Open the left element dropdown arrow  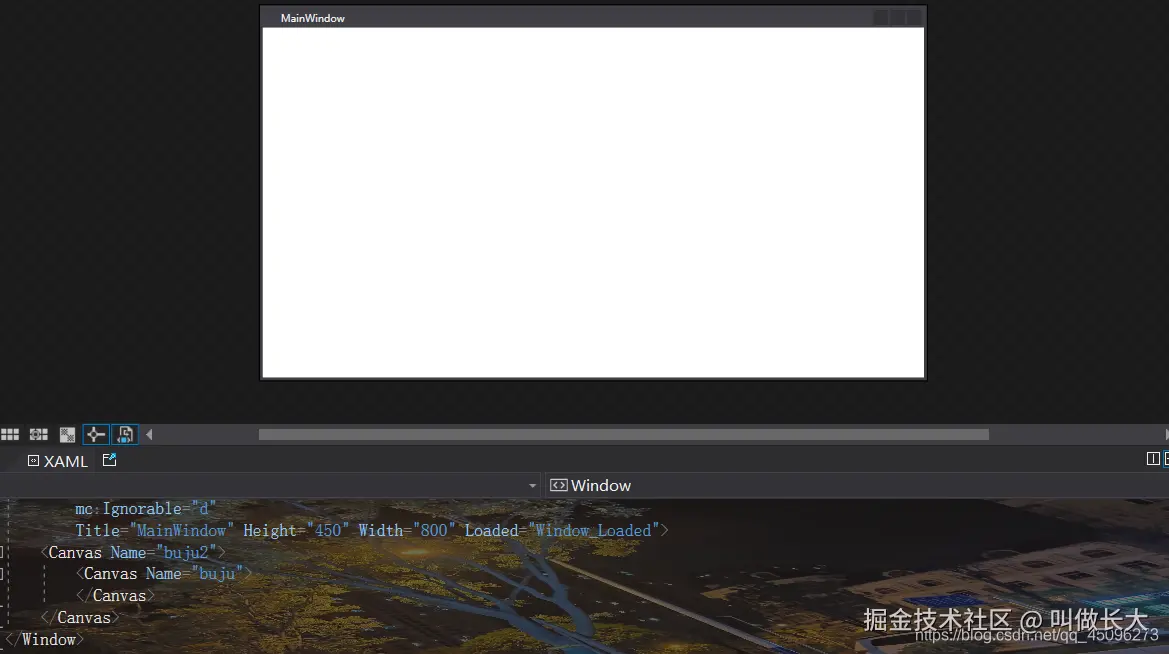[532, 485]
